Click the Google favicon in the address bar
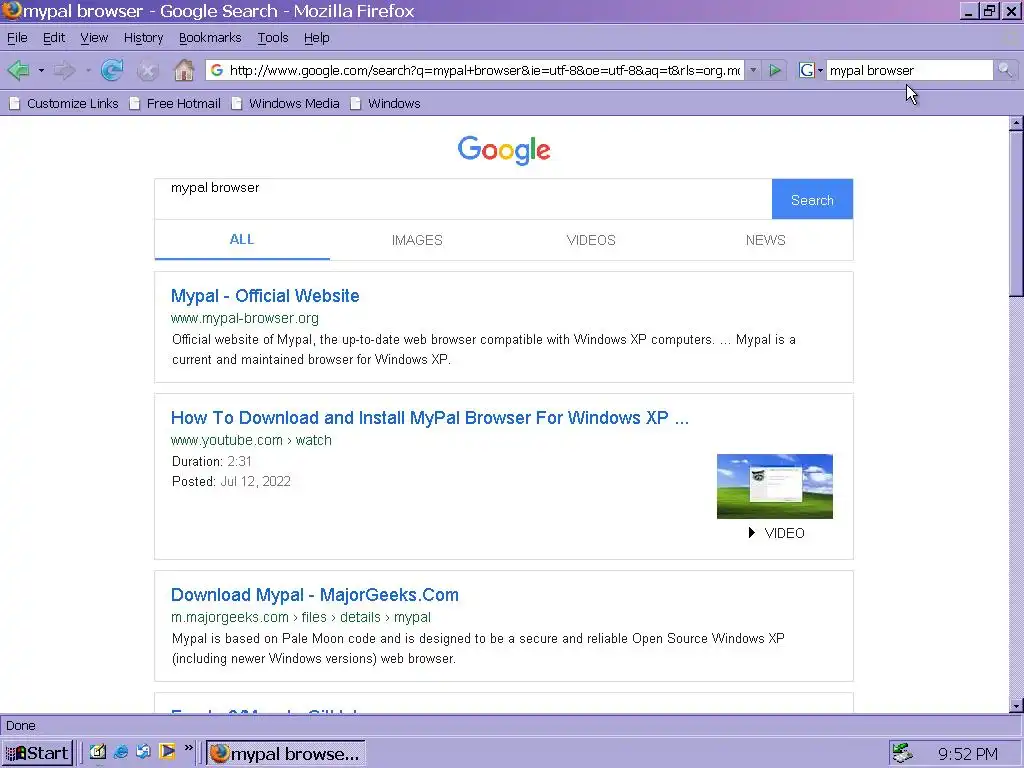This screenshot has height=768, width=1024. (x=217, y=70)
